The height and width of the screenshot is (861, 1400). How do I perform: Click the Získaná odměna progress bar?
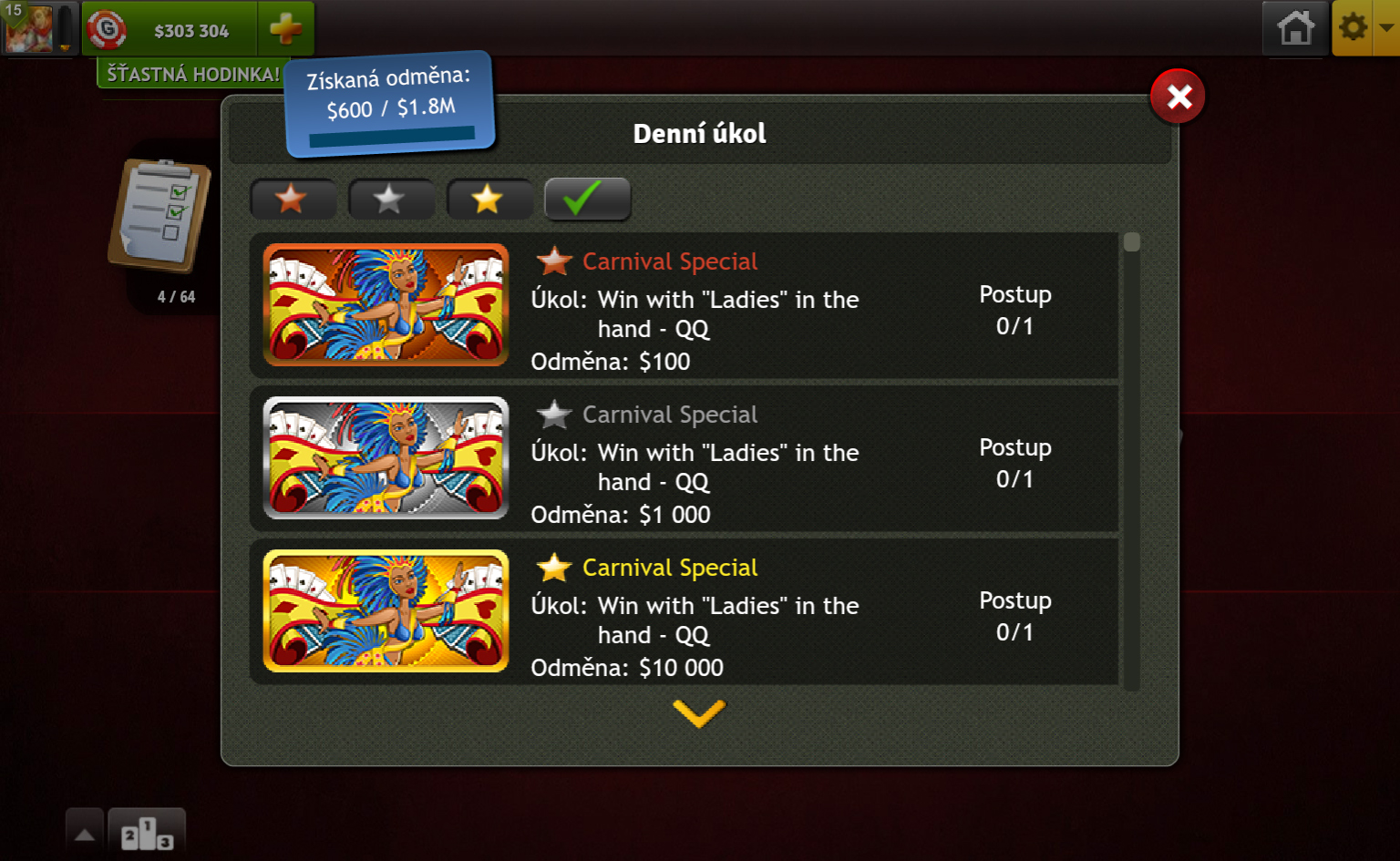coord(392,137)
